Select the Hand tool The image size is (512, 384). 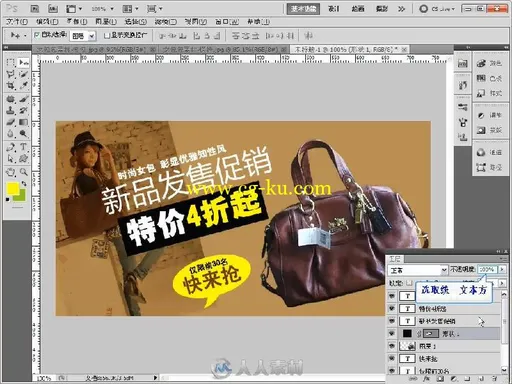pyautogui.click(x=10, y=172)
